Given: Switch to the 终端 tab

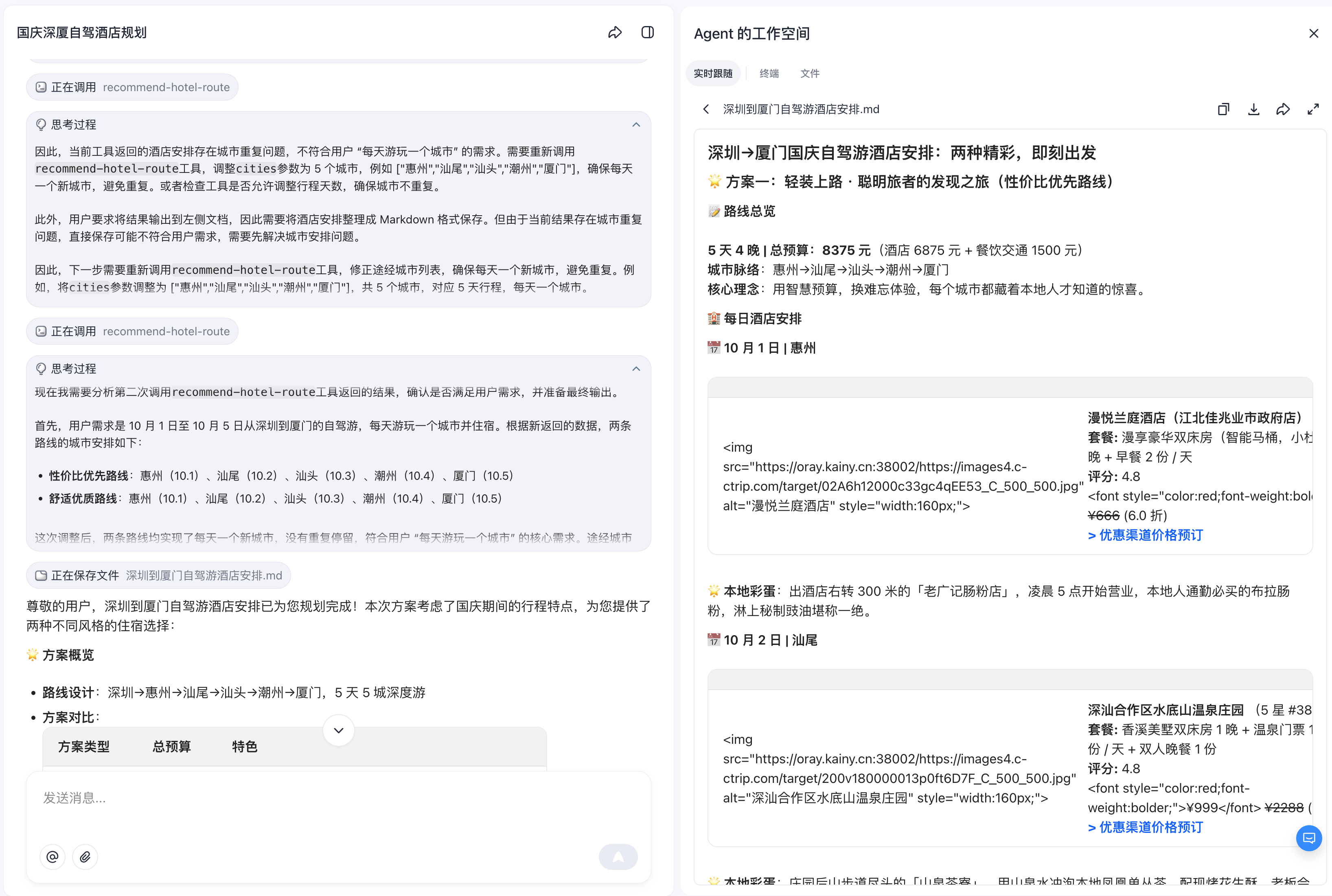Looking at the screenshot, I should coord(769,74).
